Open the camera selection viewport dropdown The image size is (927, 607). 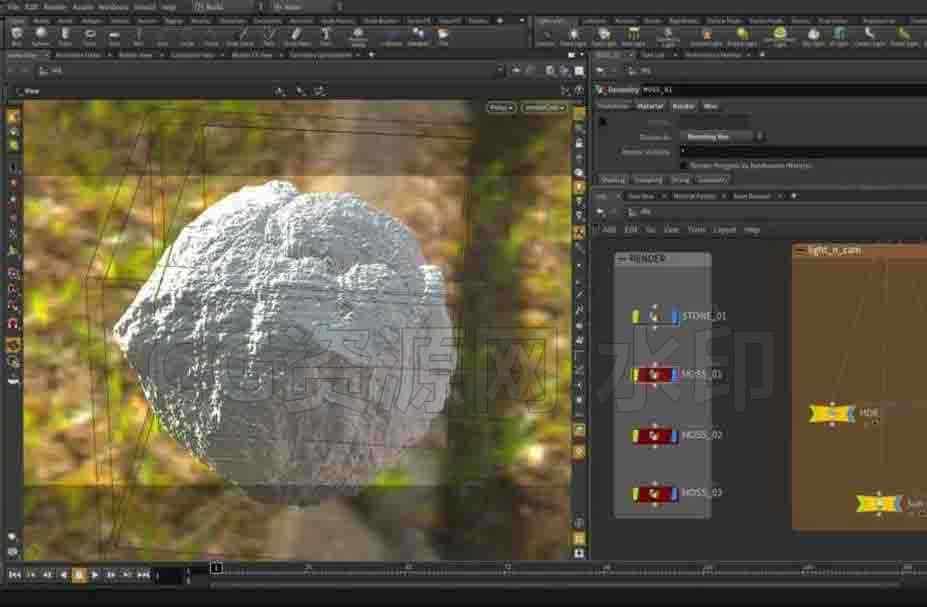pyautogui.click(x=544, y=108)
